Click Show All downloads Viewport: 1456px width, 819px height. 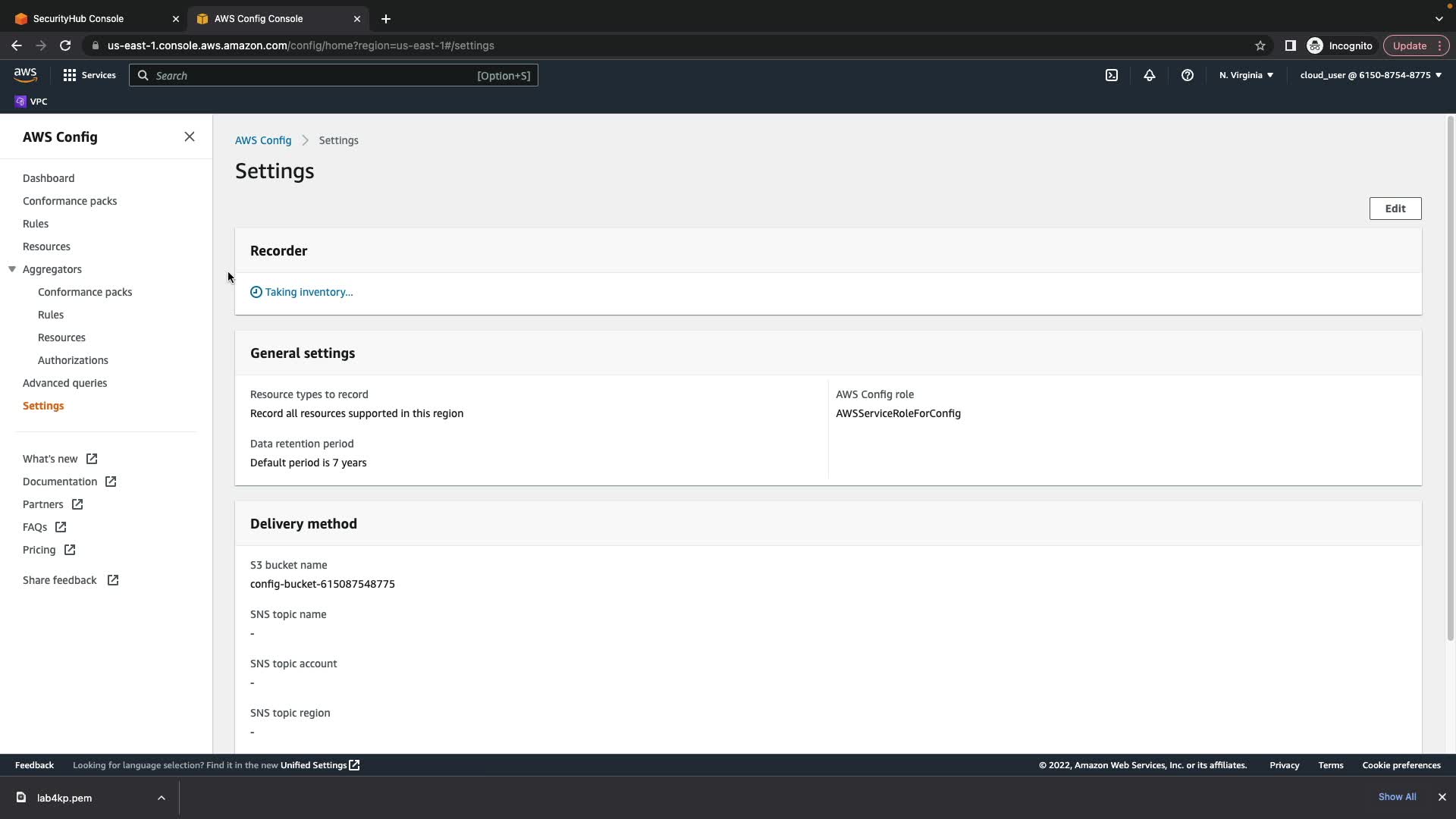tap(1397, 797)
